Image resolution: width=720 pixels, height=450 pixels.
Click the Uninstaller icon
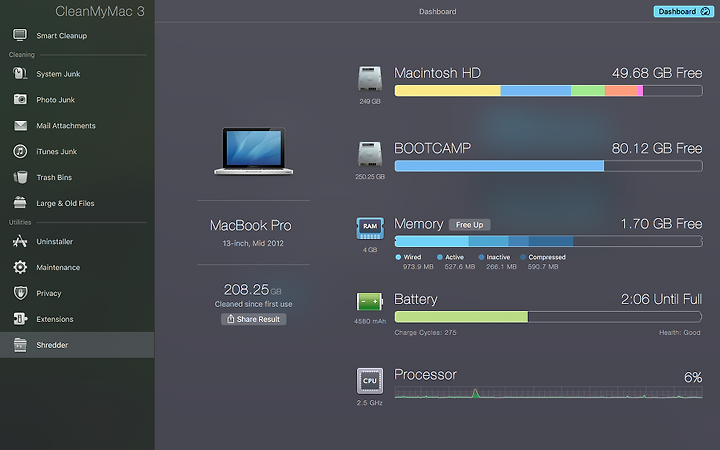tap(20, 241)
